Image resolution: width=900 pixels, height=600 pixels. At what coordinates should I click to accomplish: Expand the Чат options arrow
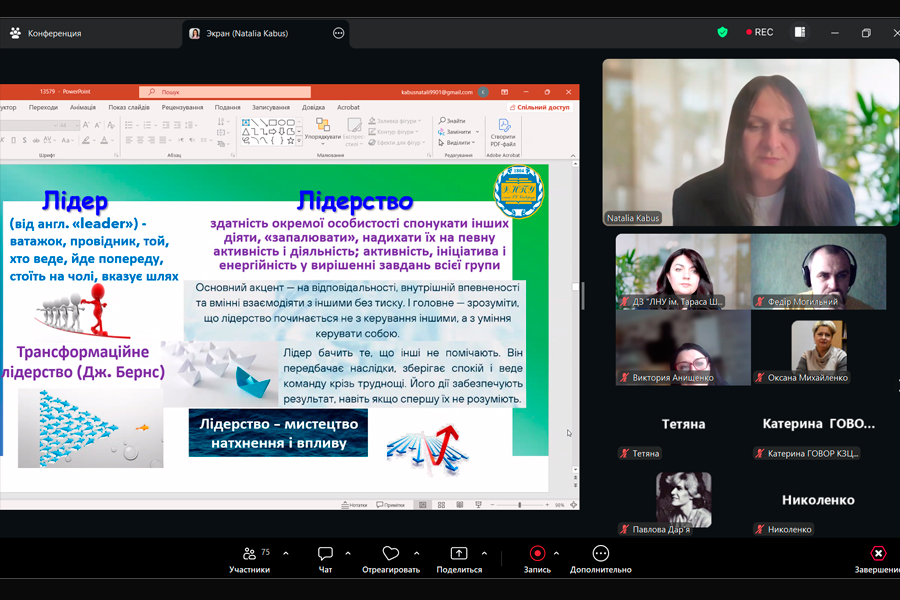pyautogui.click(x=348, y=553)
